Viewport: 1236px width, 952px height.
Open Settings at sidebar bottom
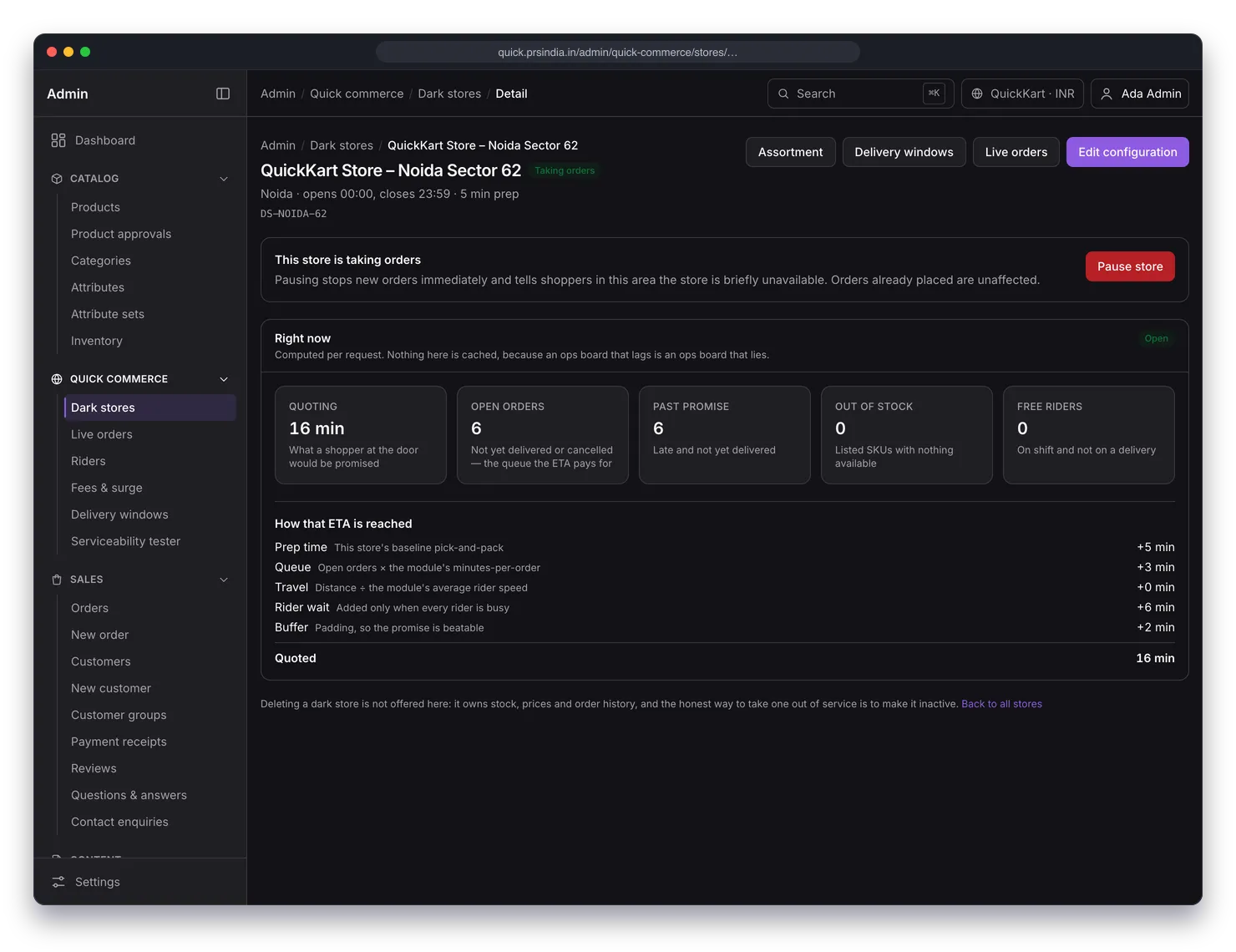point(140,882)
